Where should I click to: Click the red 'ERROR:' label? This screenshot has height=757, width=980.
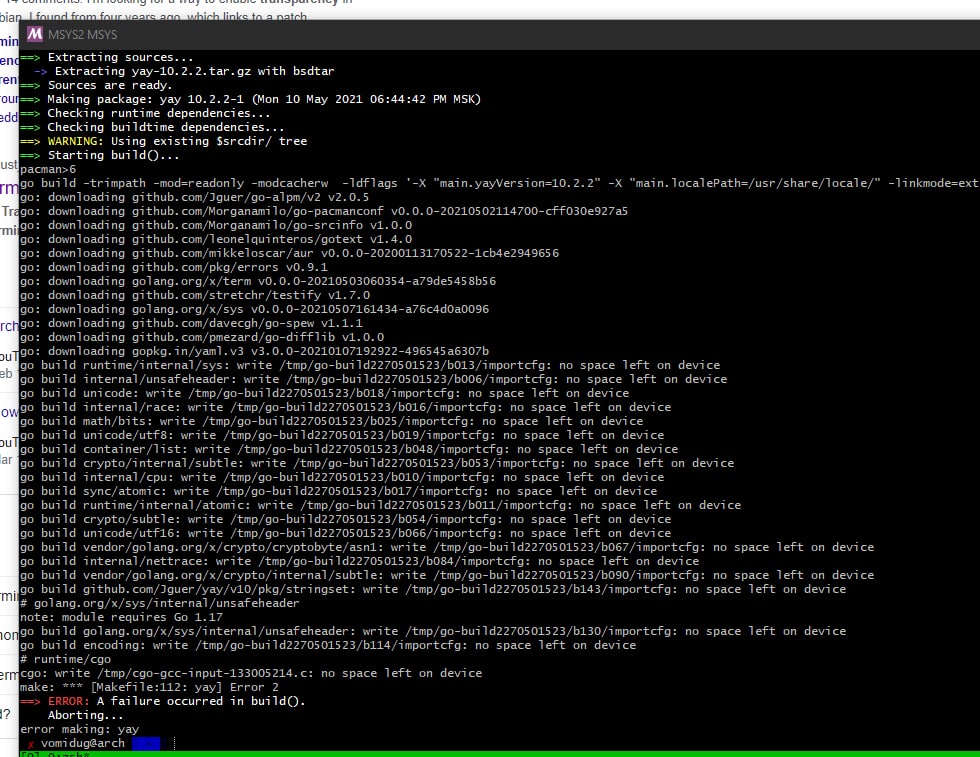(x=69, y=701)
